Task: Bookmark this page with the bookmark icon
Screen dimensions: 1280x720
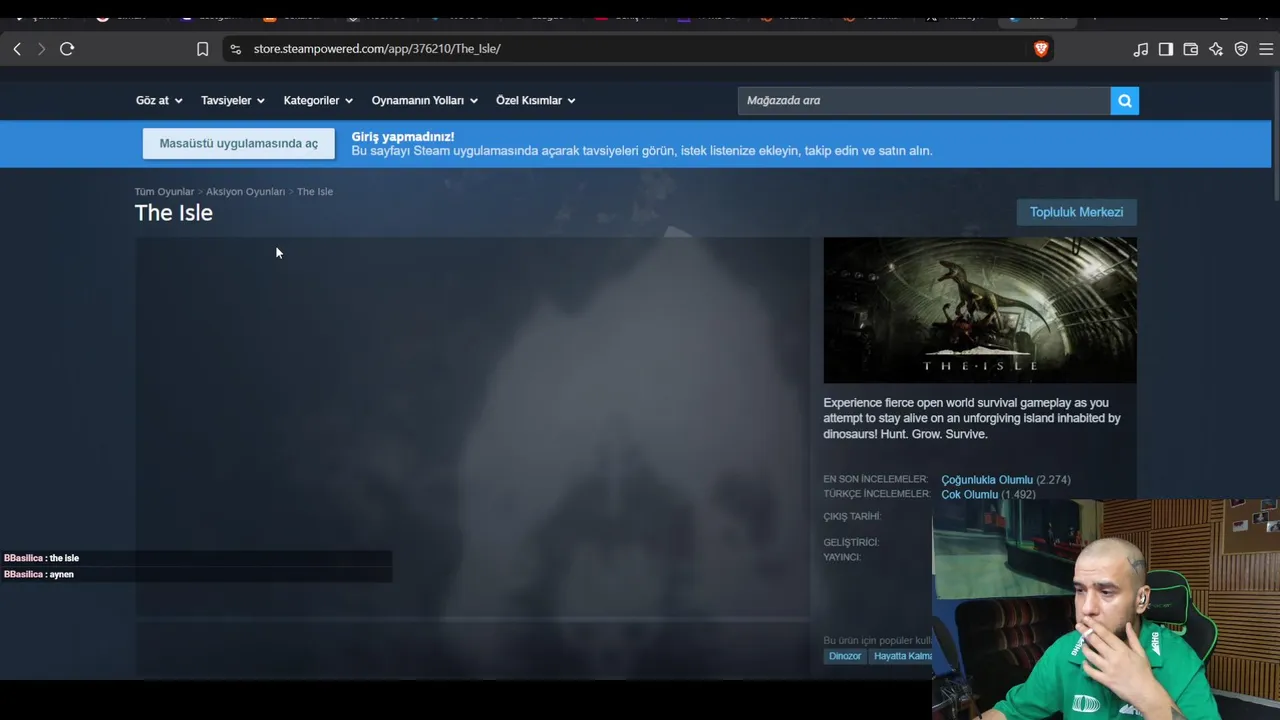Action: (x=202, y=49)
